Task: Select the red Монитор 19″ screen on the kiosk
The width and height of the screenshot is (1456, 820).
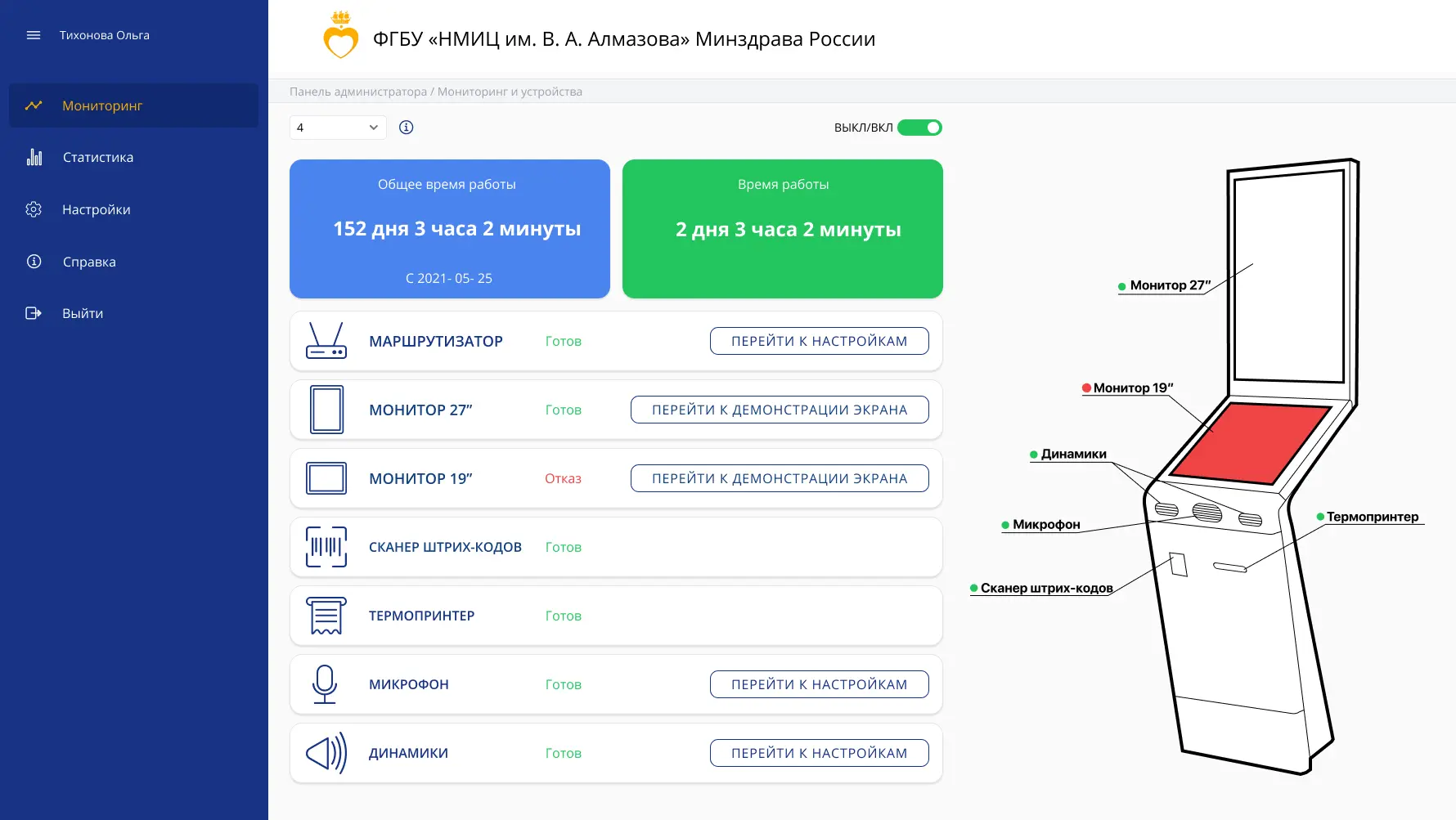Action: pyautogui.click(x=1251, y=443)
